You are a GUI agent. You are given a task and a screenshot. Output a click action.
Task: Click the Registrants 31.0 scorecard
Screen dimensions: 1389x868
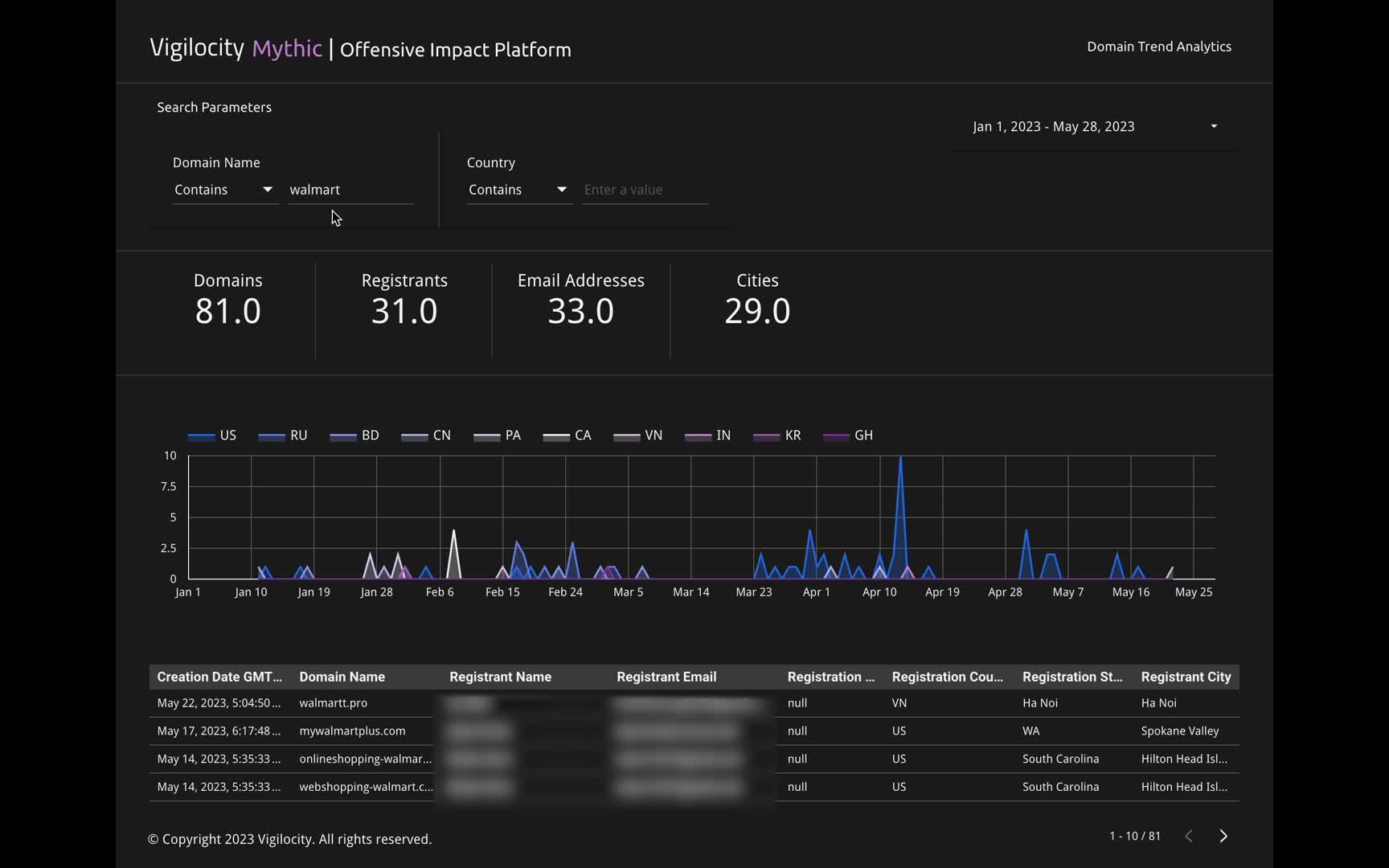[404, 301]
